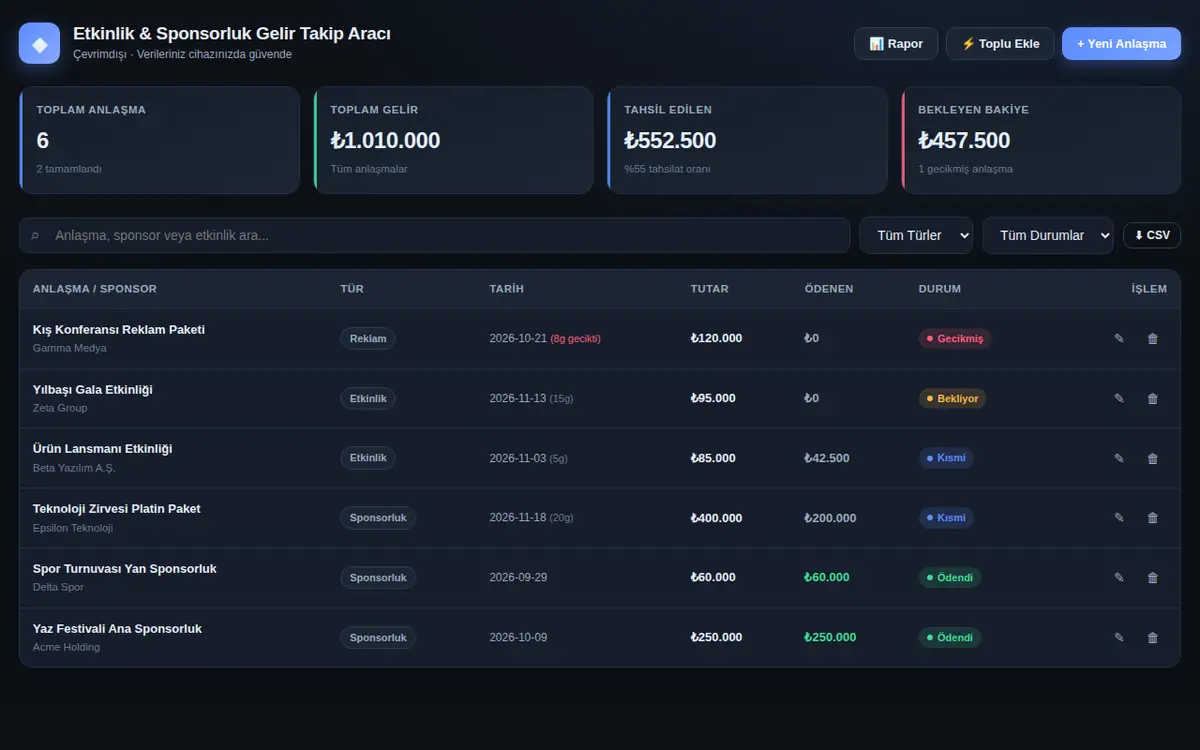
Task: Click the Toplu Ekle bulk add button
Action: coord(1000,44)
